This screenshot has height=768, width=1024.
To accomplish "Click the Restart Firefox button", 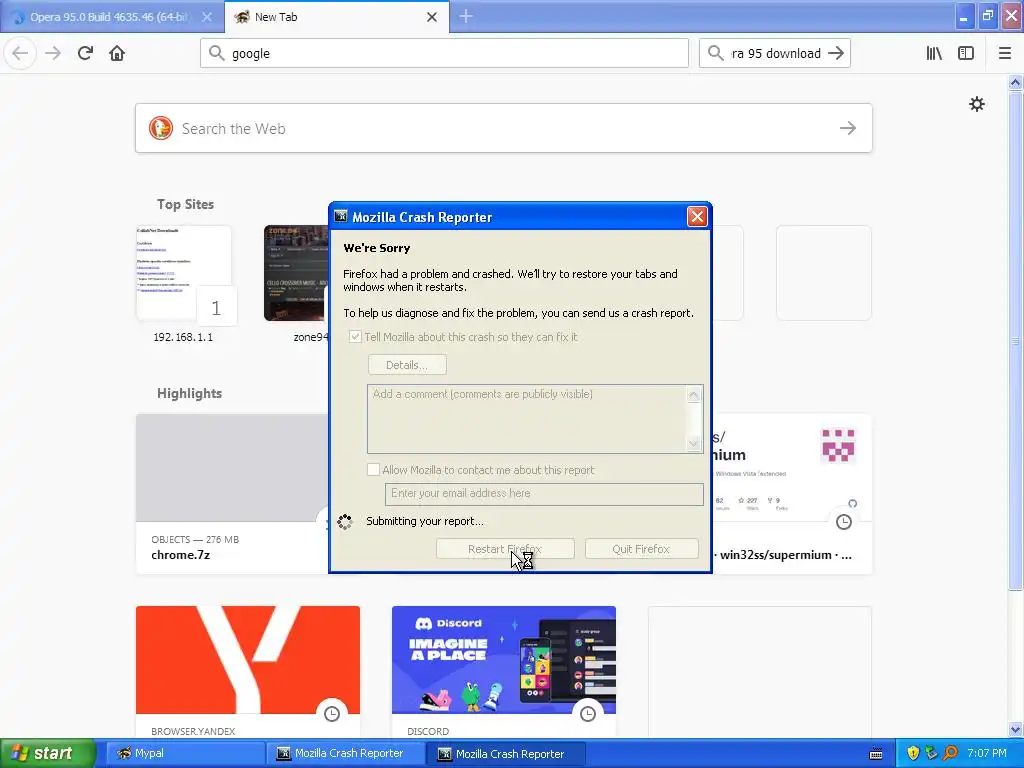I will coord(505,549).
